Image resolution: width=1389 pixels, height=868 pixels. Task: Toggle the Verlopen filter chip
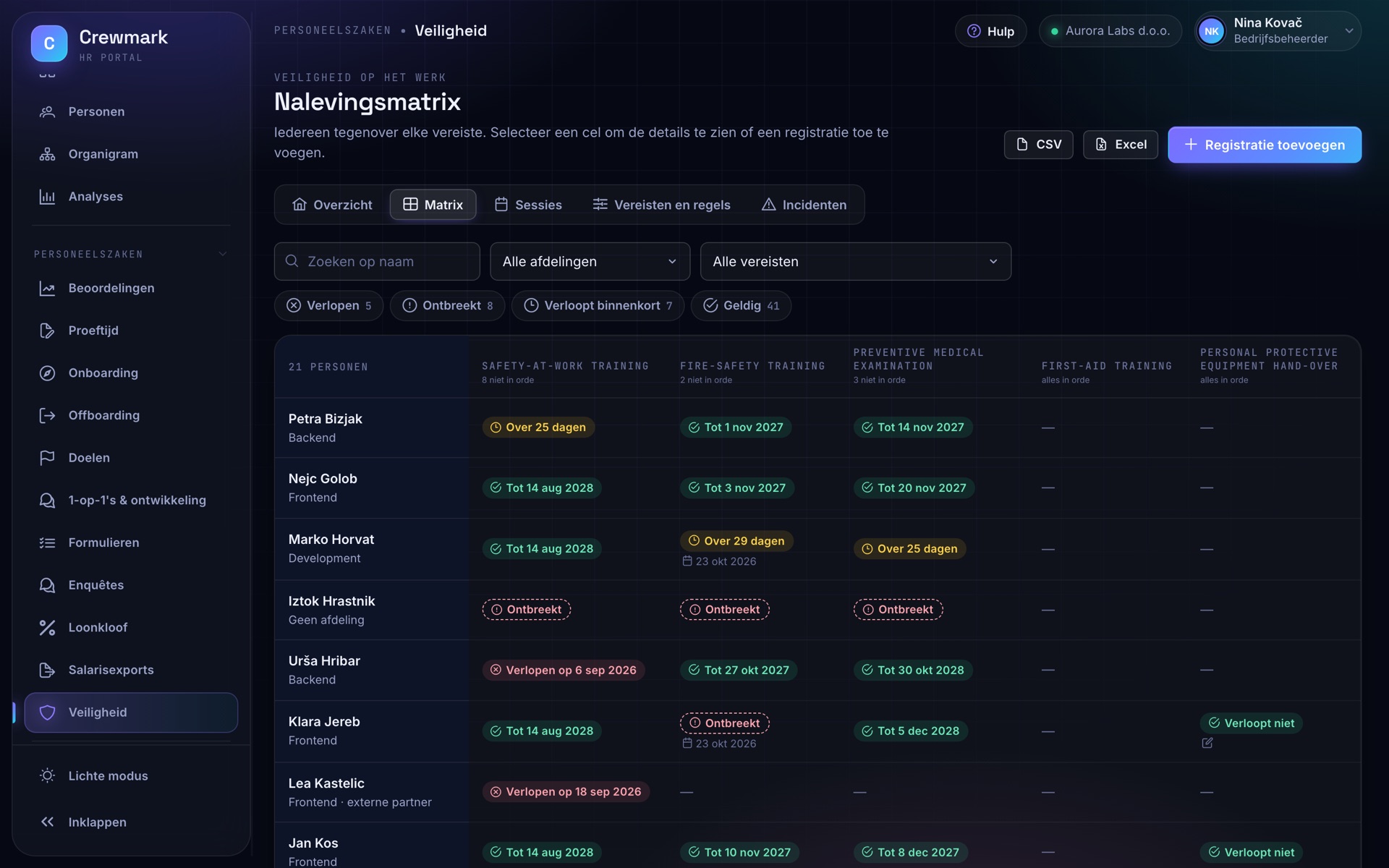[x=328, y=305]
